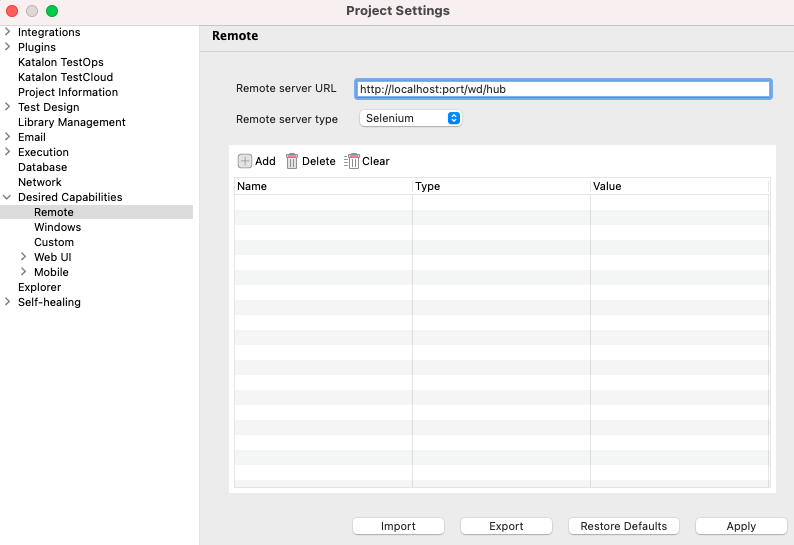794x545 pixels.
Task: Click the Add capability plus icon
Action: click(245, 161)
